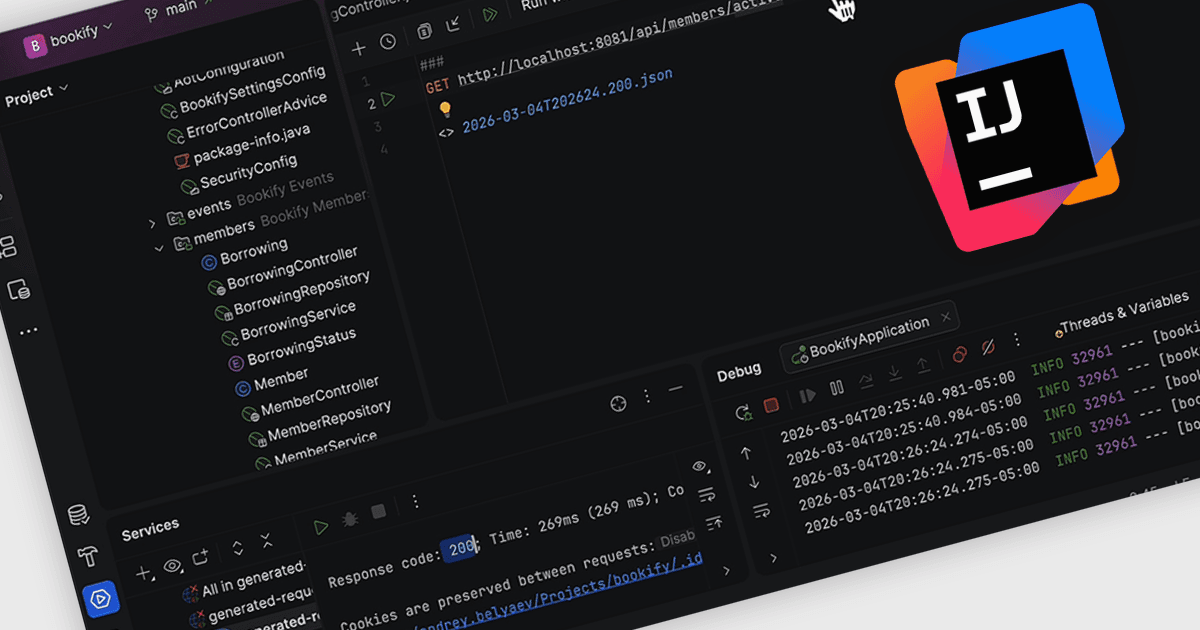The width and height of the screenshot is (1200, 630).
Task: Expand Debug console side toolbar chevron
Action: pos(773,558)
